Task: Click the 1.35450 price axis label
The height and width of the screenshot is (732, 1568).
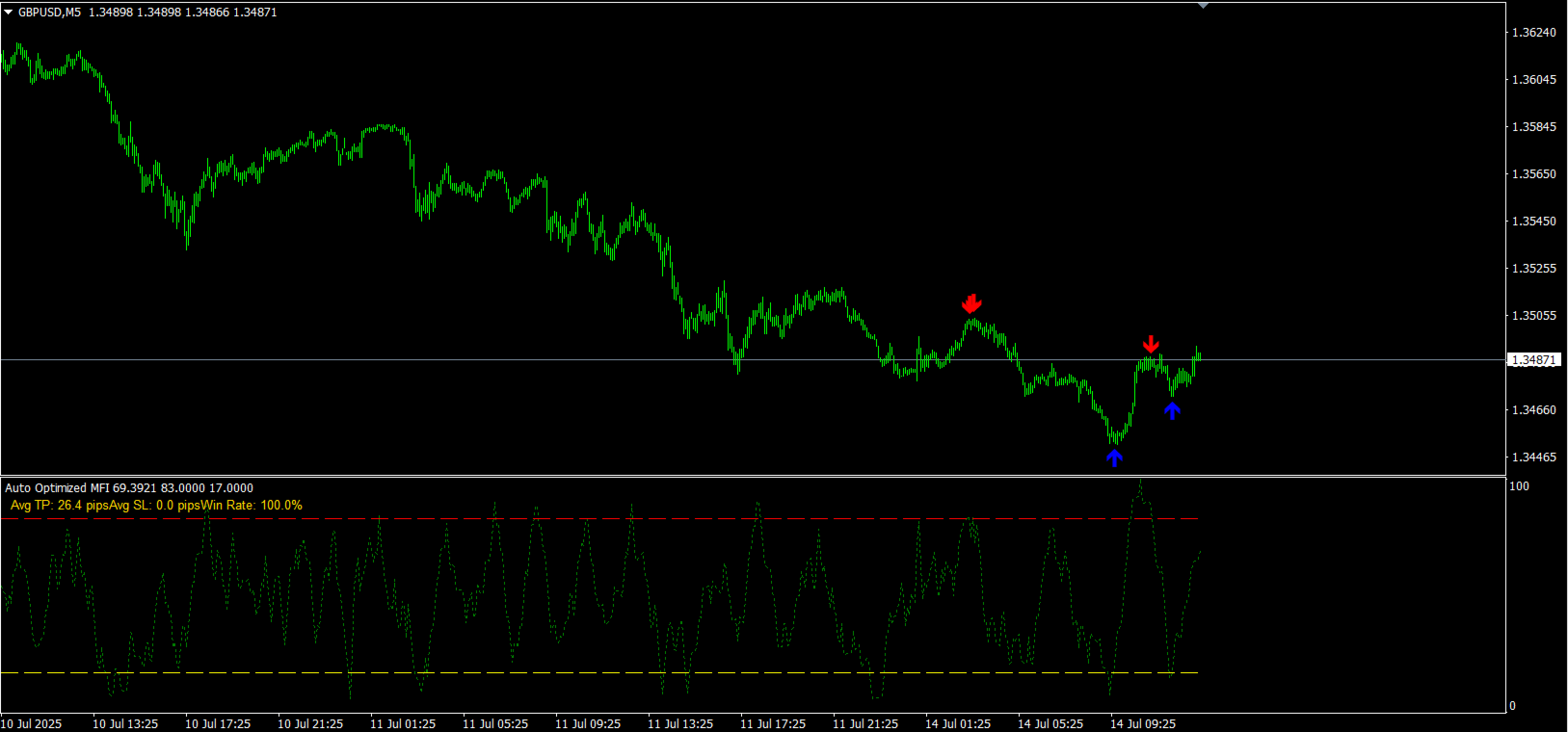Action: pos(1533,222)
